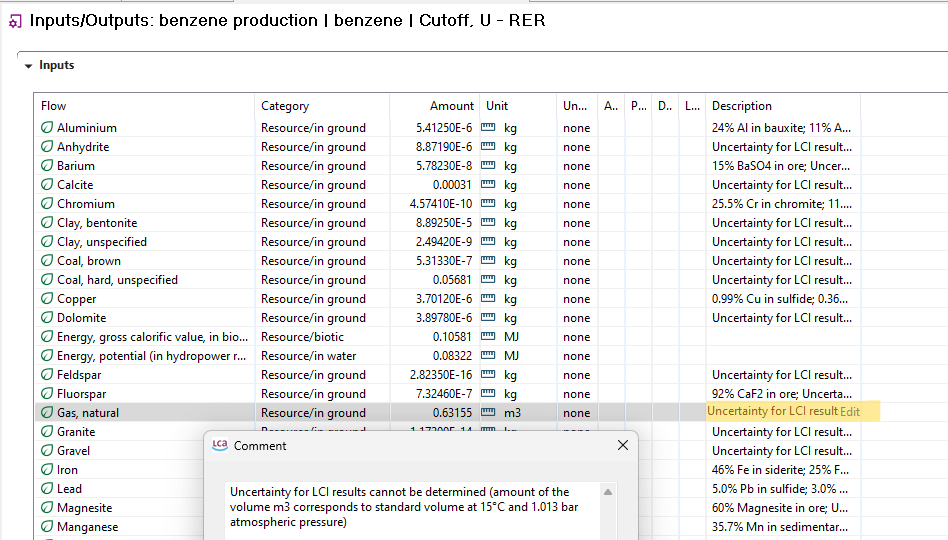Click the Un... uncertainty column header
Viewport: 948px width, 540px height.
[x=575, y=106]
